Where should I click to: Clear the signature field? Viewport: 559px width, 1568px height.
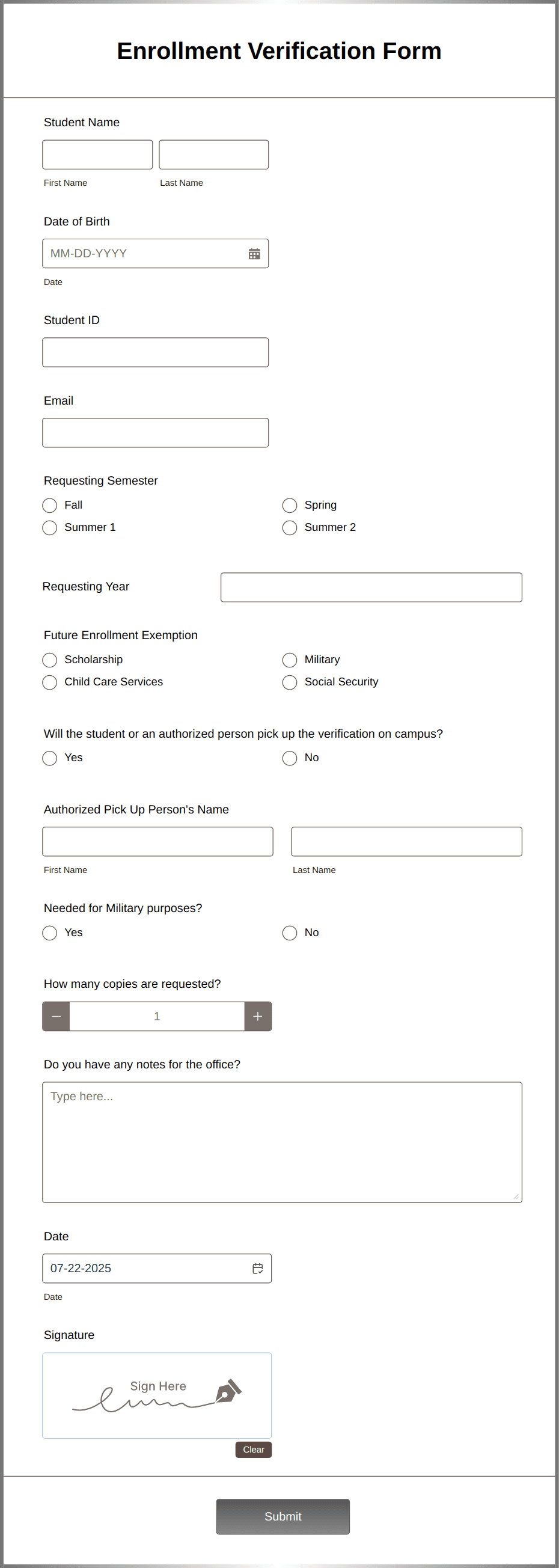pos(253,1450)
